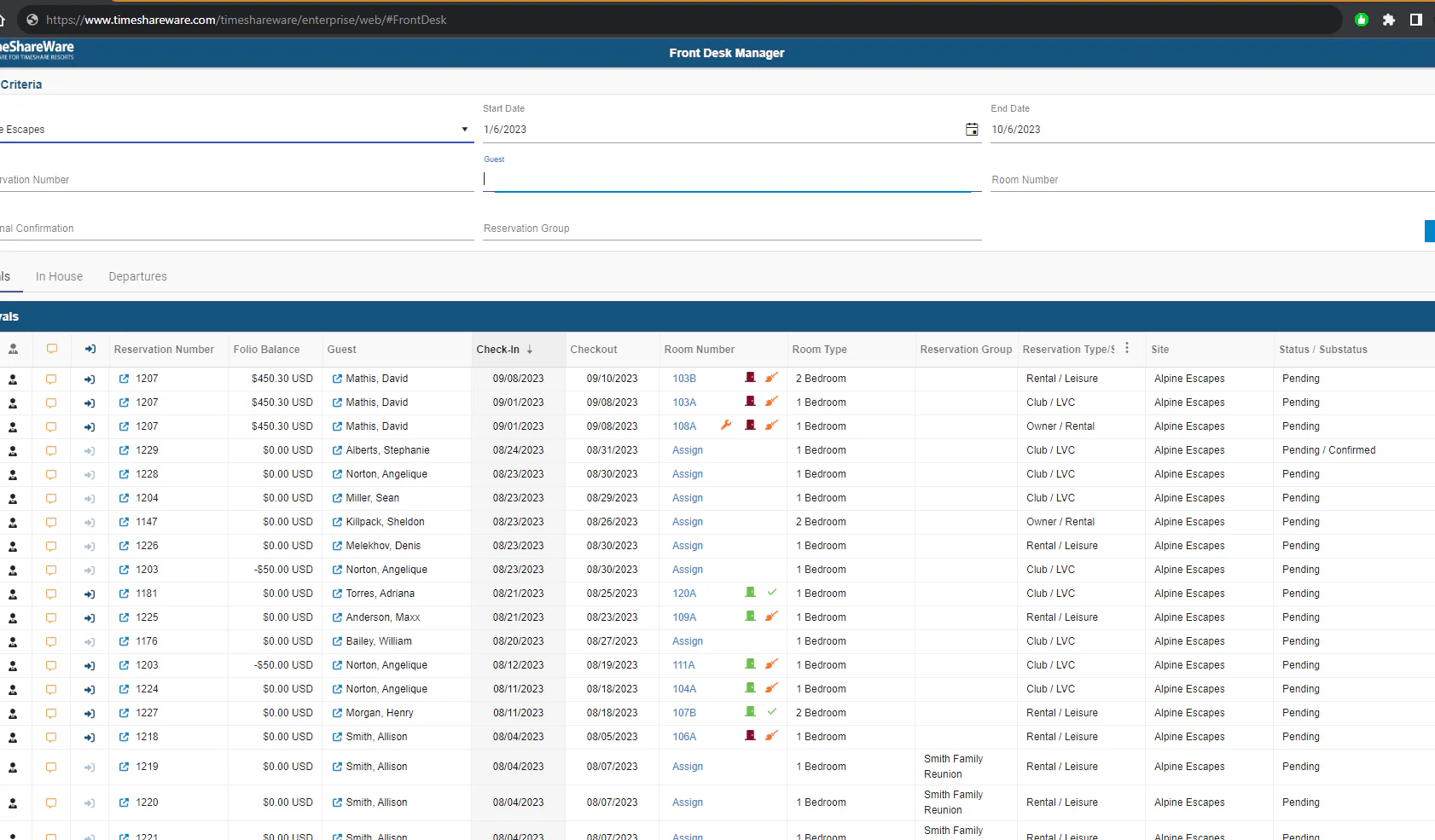Open external link icon for reservation 1218
This screenshot has height=840, width=1435.
[124, 737]
